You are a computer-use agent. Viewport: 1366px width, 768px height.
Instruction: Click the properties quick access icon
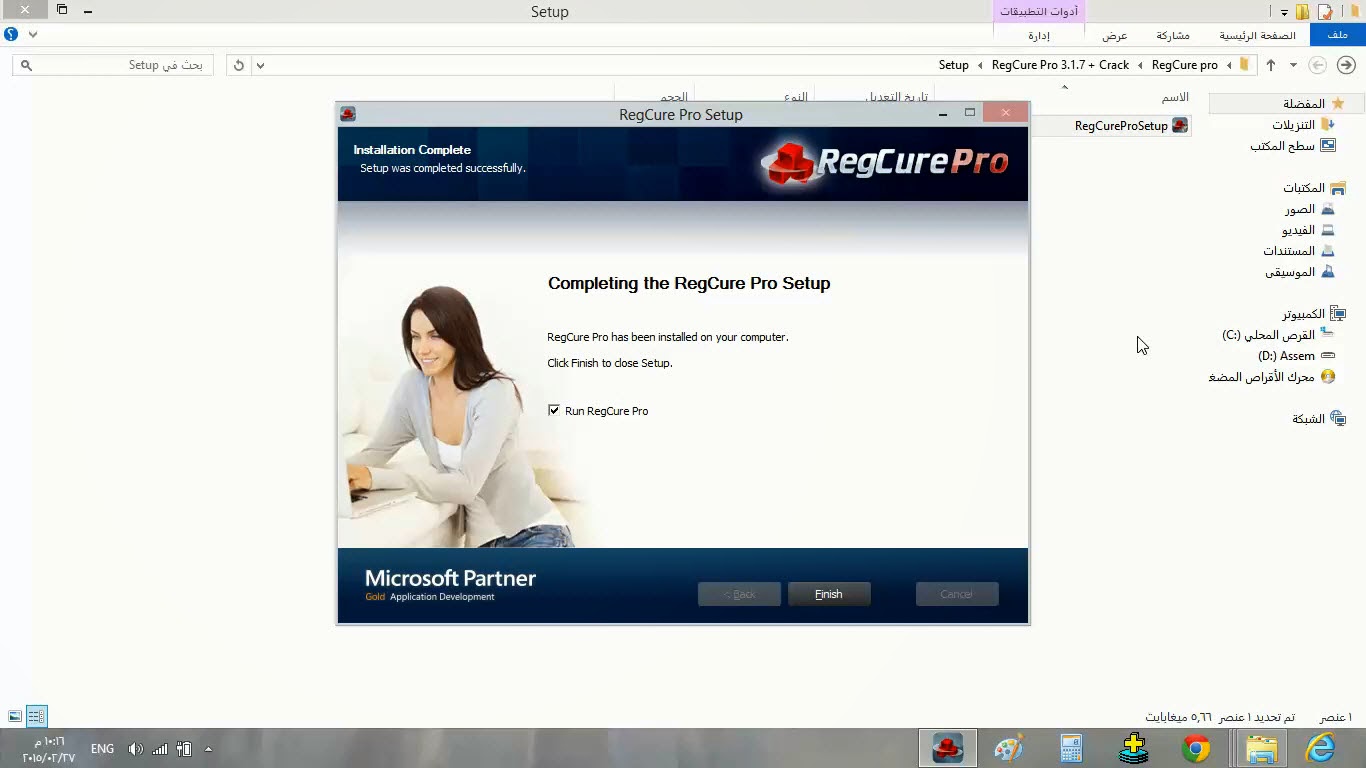1326,12
